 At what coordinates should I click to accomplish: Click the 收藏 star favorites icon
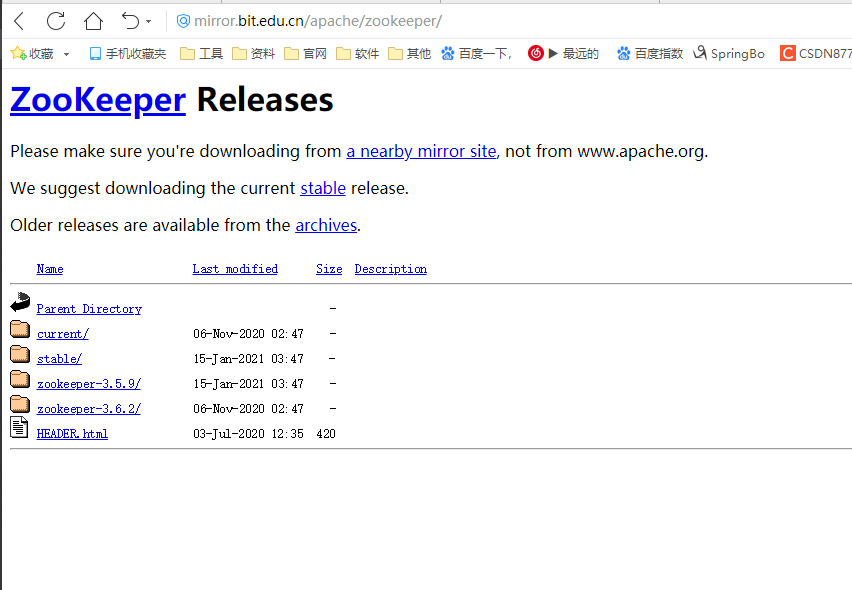coord(18,53)
